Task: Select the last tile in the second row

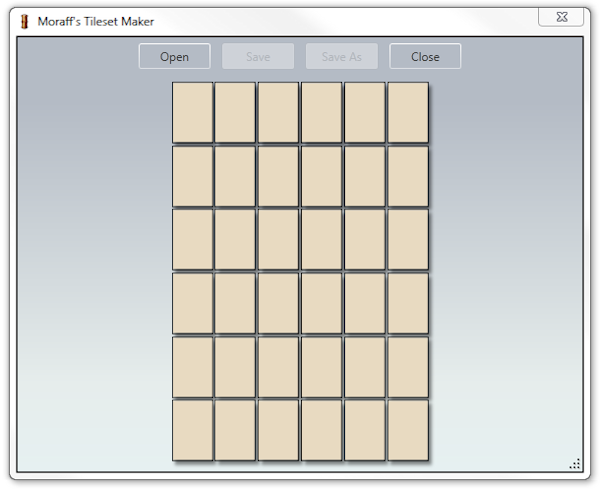Action: (408, 176)
